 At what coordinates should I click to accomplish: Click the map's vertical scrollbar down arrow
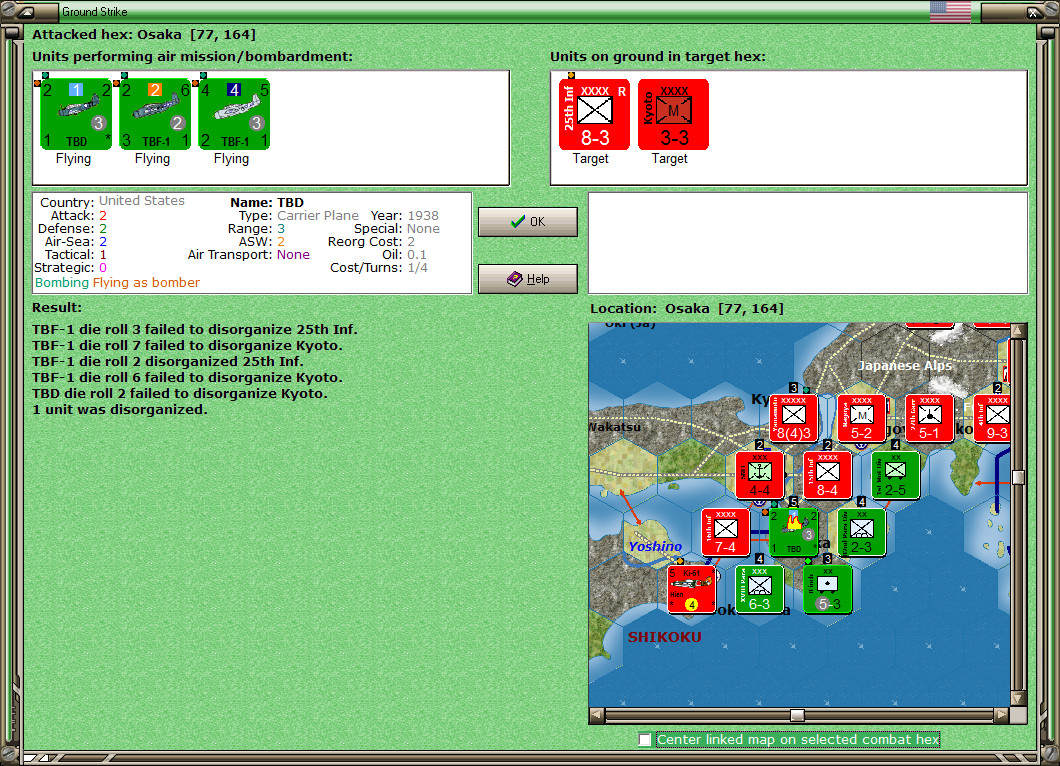(1018, 698)
